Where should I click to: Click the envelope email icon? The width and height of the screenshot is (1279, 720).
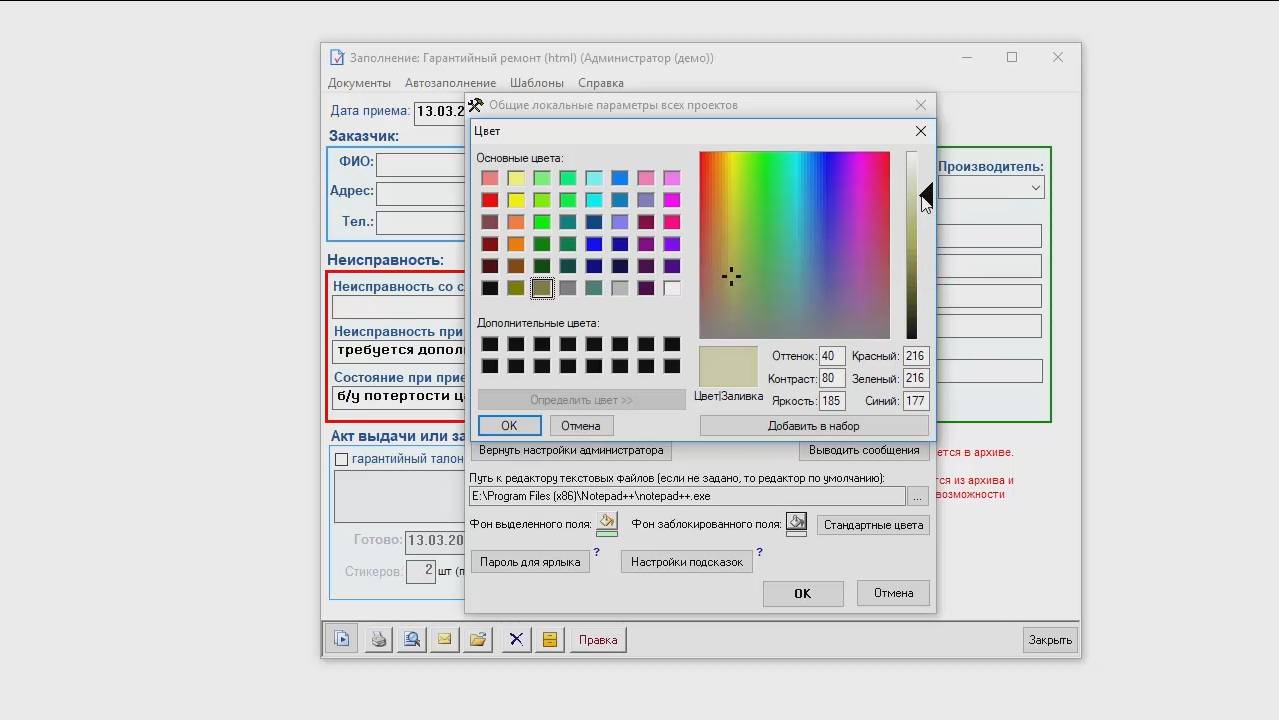click(444, 639)
